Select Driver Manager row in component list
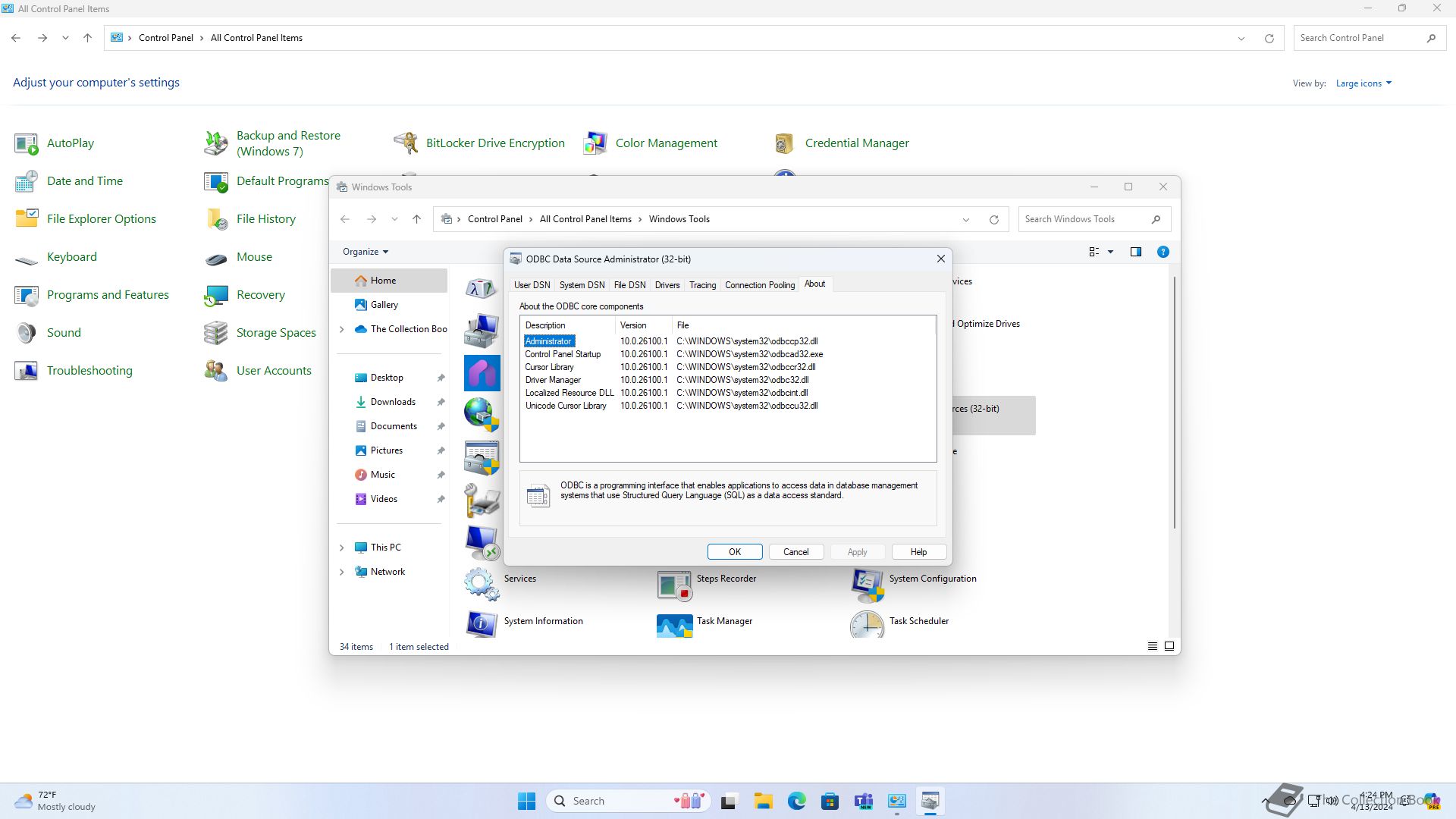 point(728,380)
